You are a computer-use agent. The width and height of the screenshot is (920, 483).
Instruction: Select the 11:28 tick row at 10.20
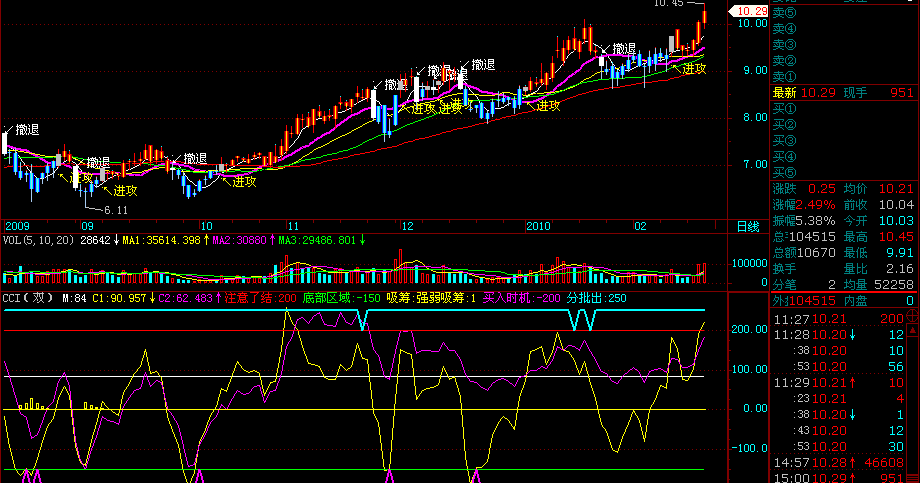coord(839,335)
